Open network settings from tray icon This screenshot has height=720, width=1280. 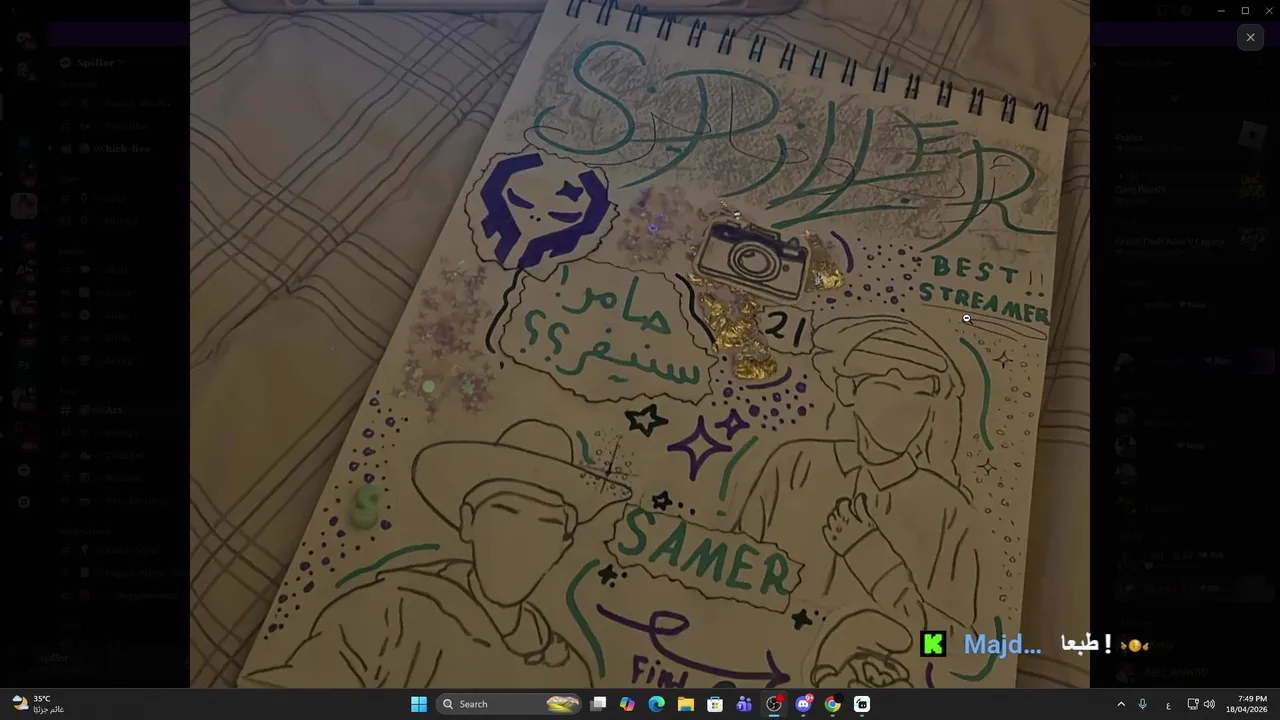click(x=1193, y=704)
